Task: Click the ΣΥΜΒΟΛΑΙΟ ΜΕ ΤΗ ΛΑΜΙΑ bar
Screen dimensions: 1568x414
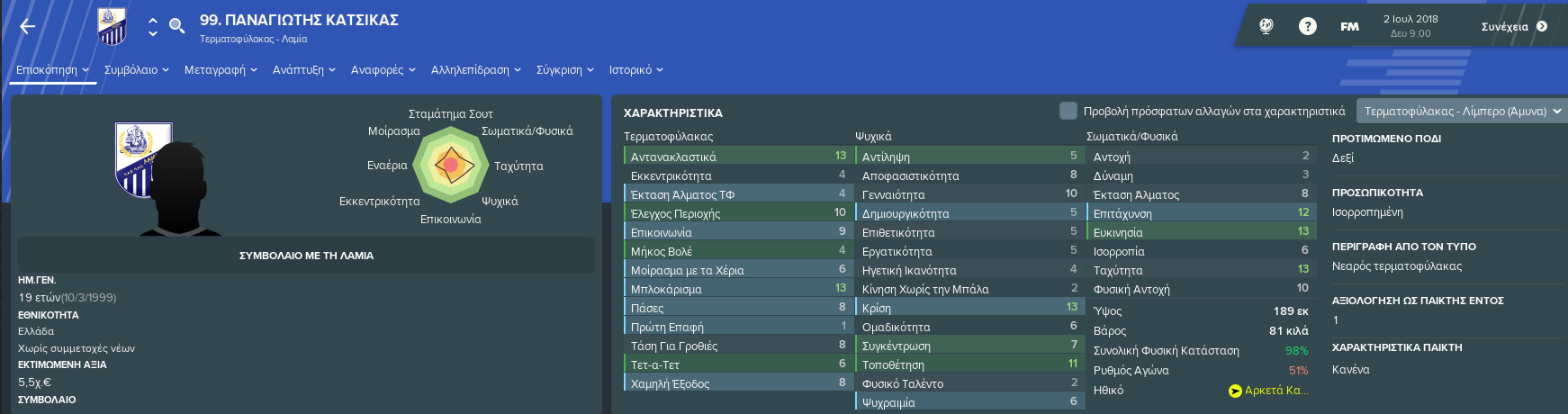Action: 306,255
